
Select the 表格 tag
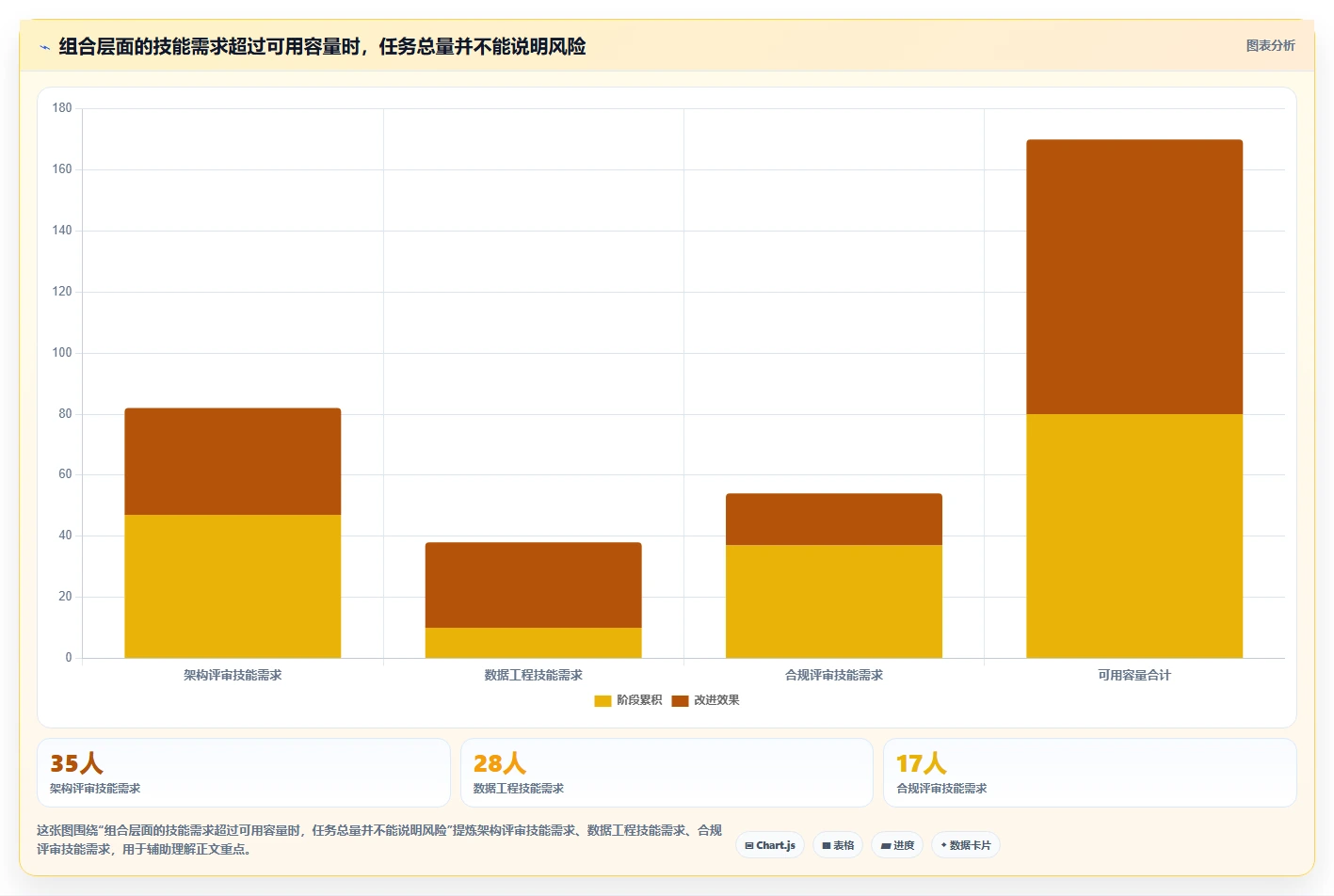838,845
